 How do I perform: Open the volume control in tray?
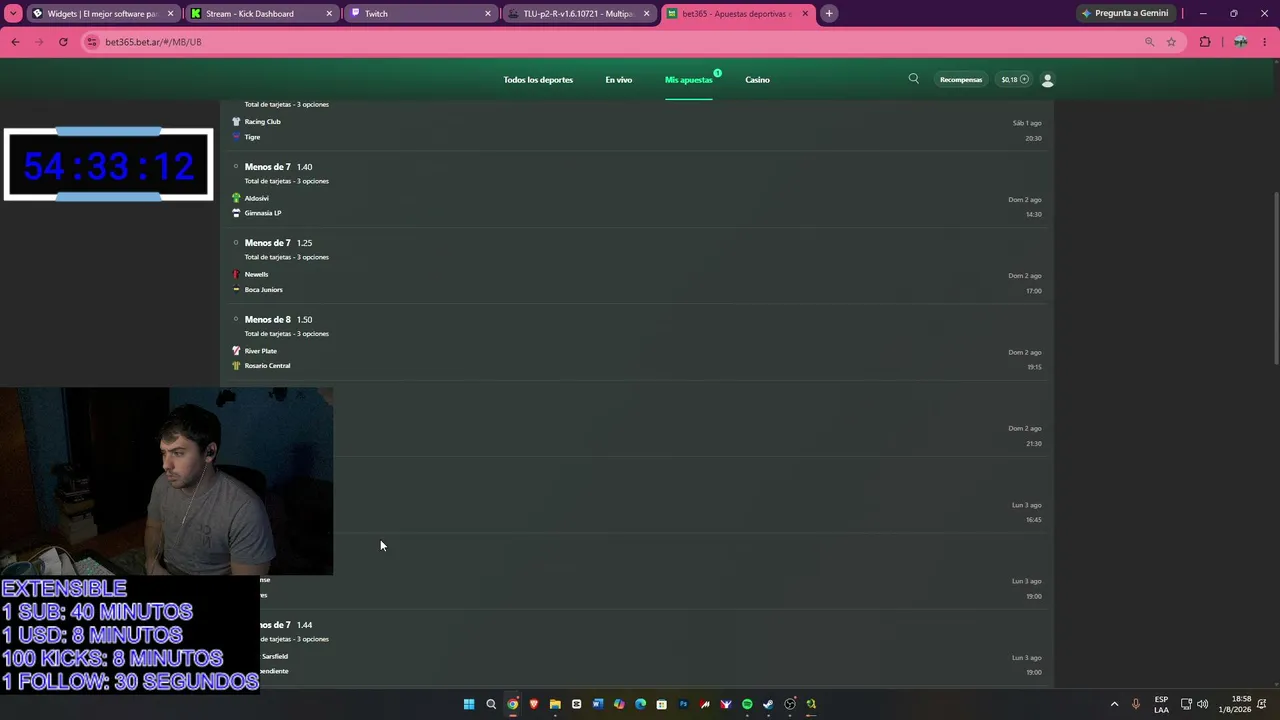point(1202,704)
